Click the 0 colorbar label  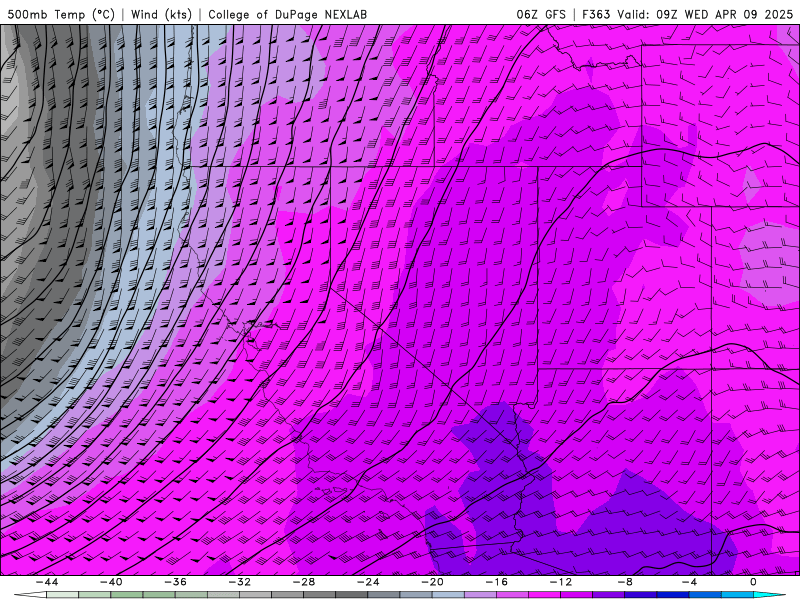754,582
